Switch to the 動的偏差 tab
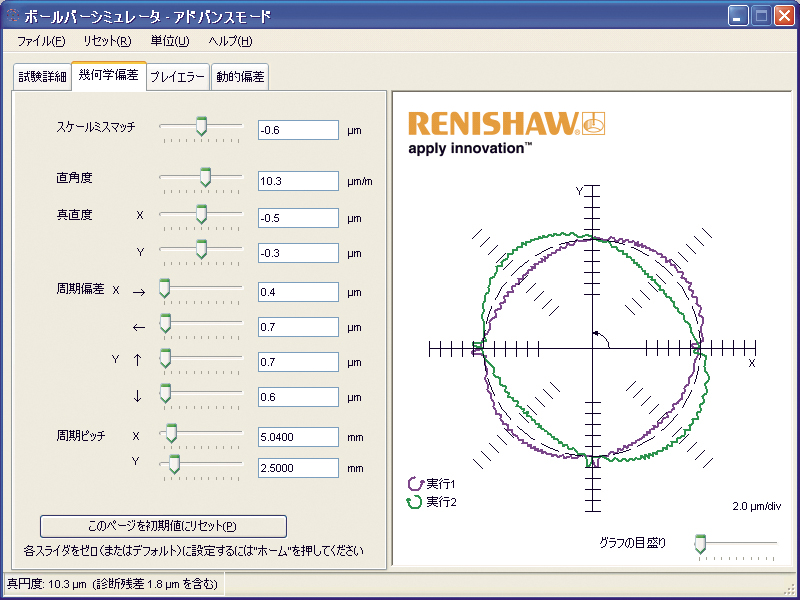 point(240,77)
